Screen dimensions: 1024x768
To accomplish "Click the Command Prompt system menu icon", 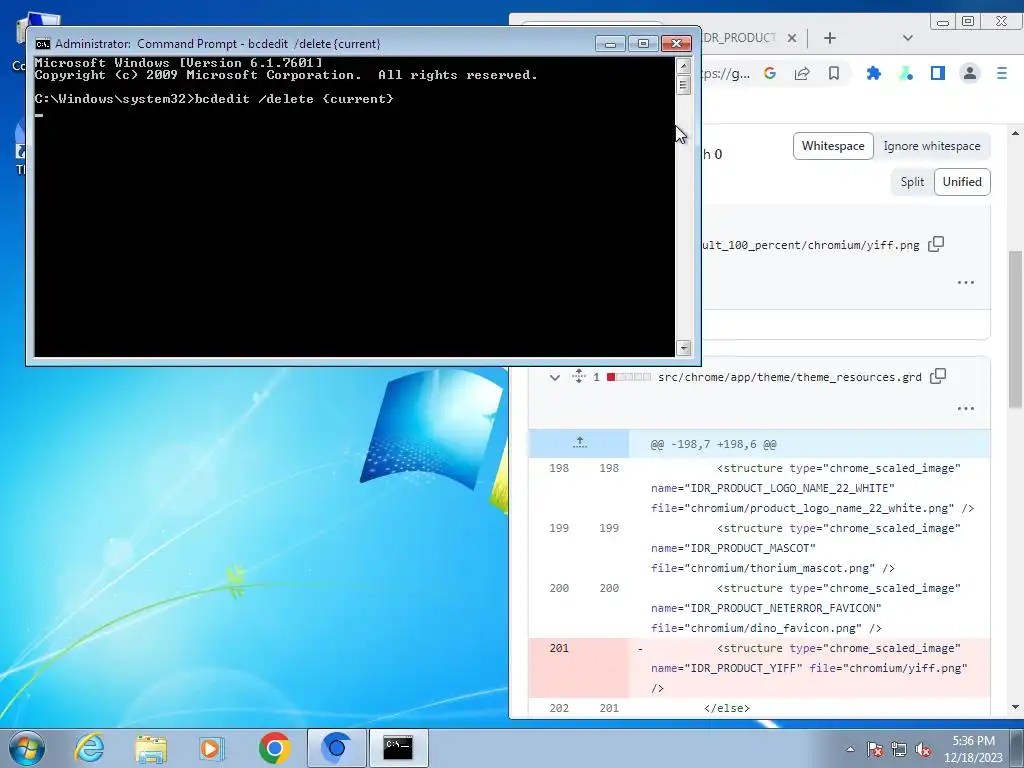I will (42, 44).
